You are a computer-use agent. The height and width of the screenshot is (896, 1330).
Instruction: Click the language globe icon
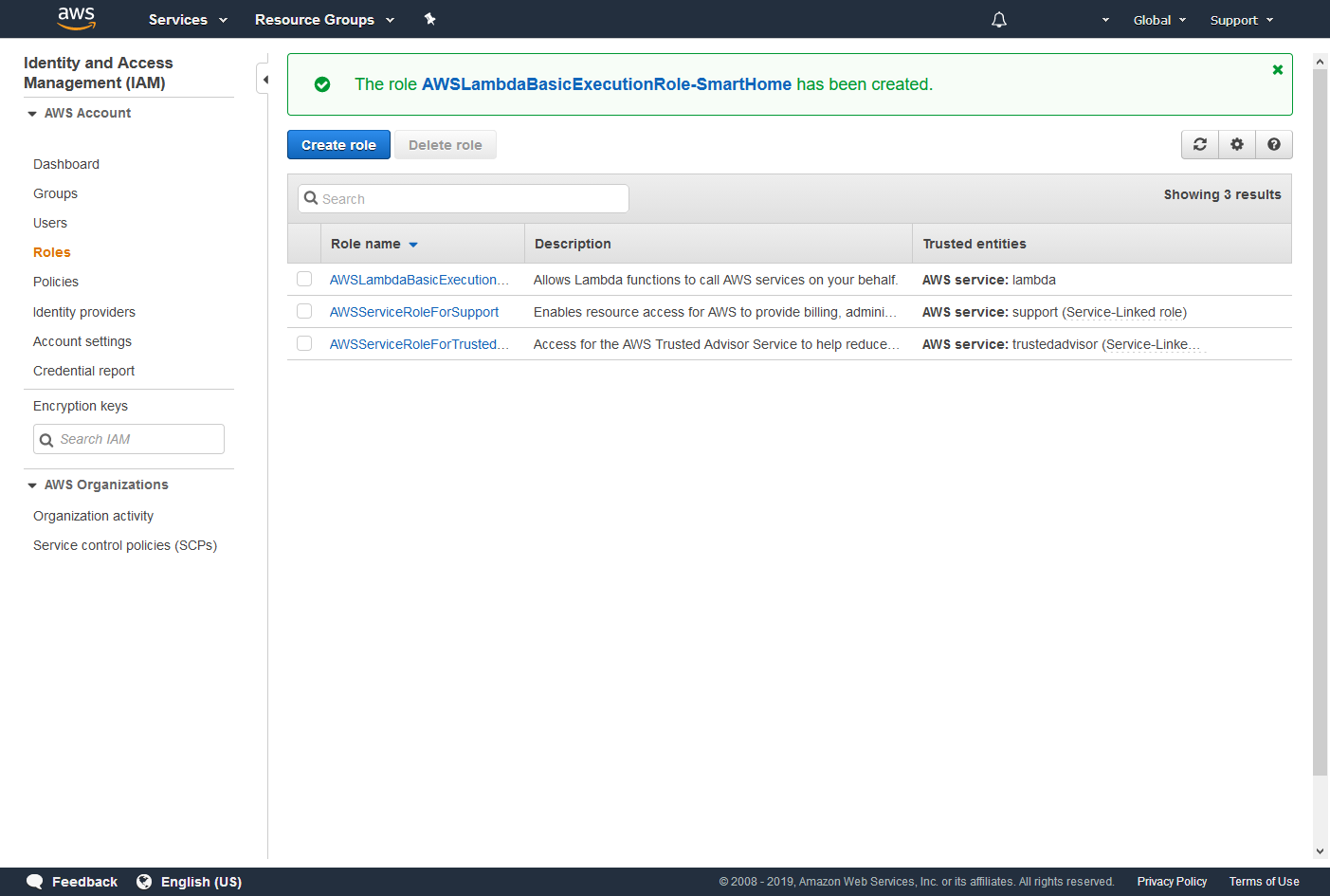144,882
